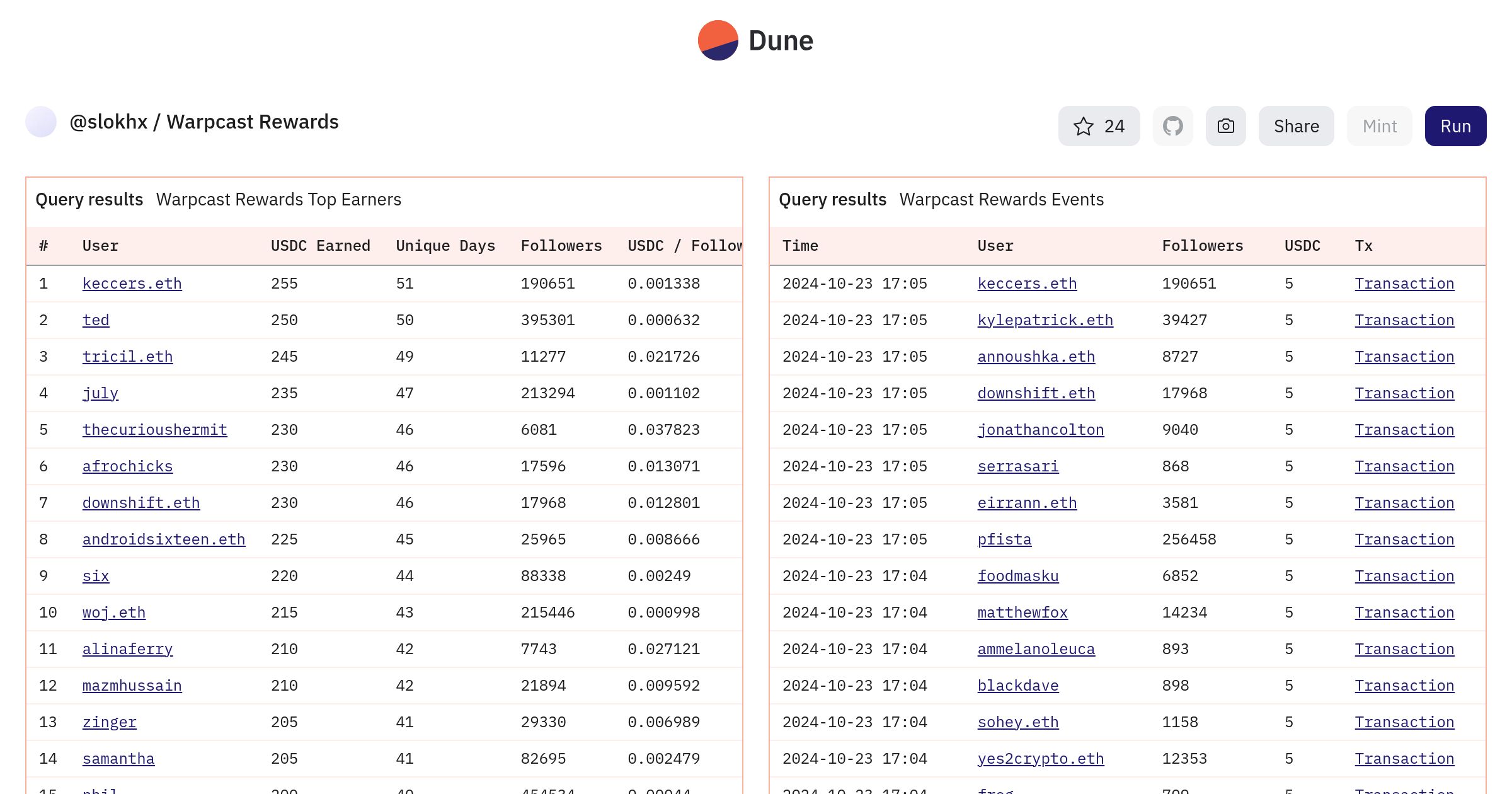Viewport: 1512px width, 794px height.
Task: View Transaction link for ammelanoleuca row
Action: pos(1404,649)
